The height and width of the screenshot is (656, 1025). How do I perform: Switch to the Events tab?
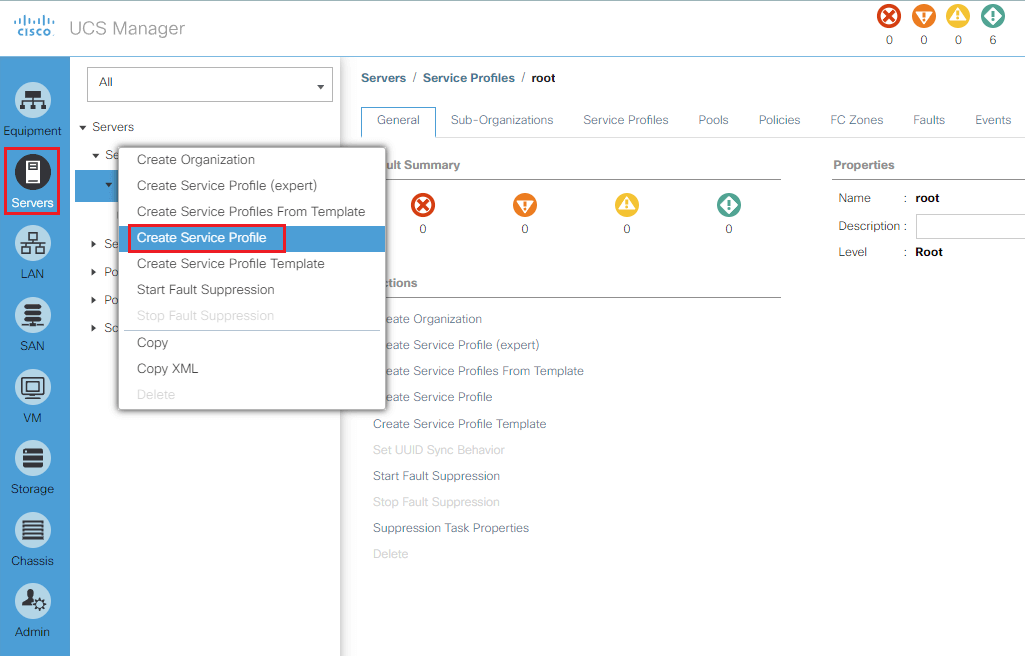point(993,120)
